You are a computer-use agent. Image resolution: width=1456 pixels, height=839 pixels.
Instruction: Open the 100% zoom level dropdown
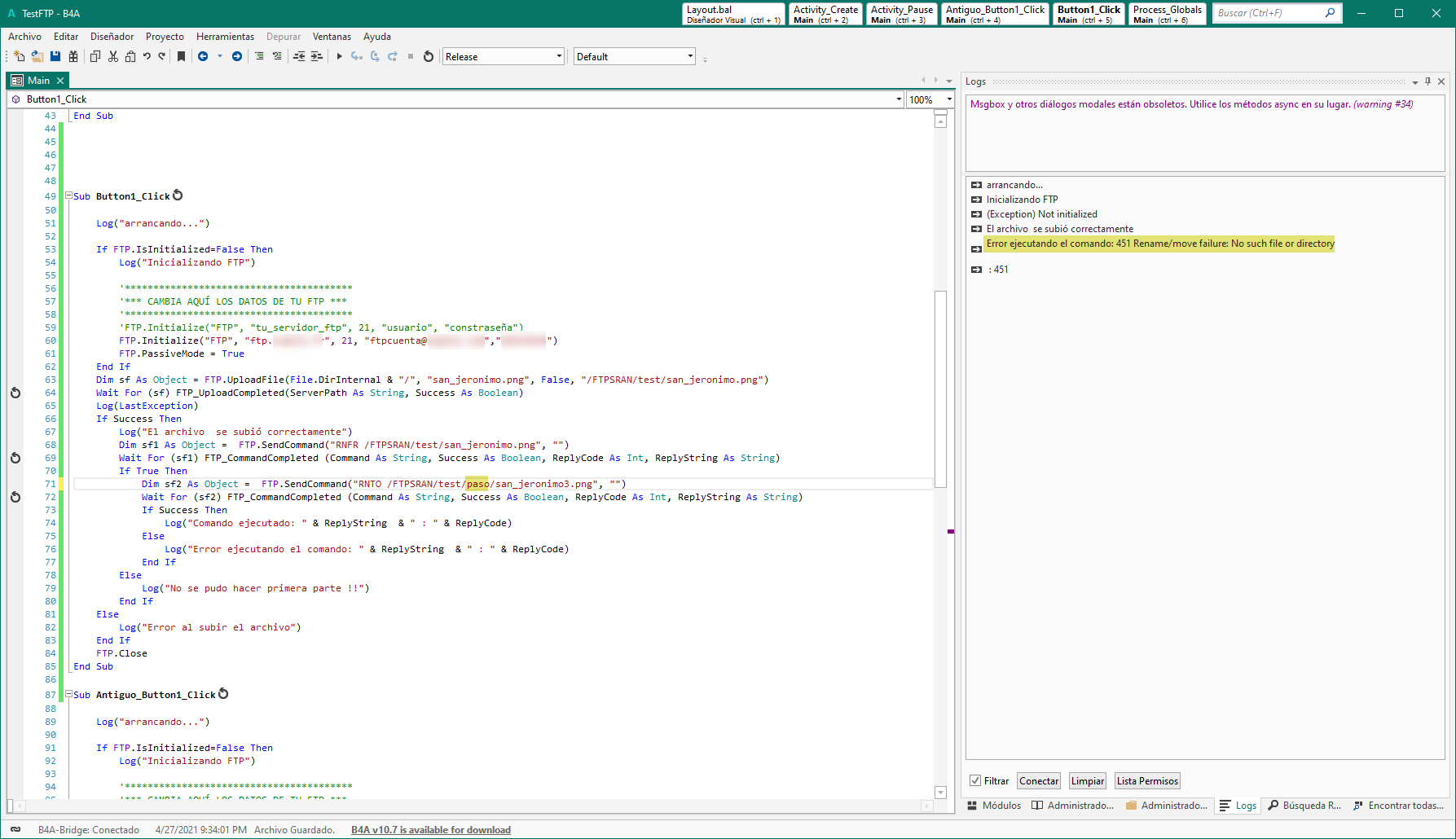(x=949, y=99)
